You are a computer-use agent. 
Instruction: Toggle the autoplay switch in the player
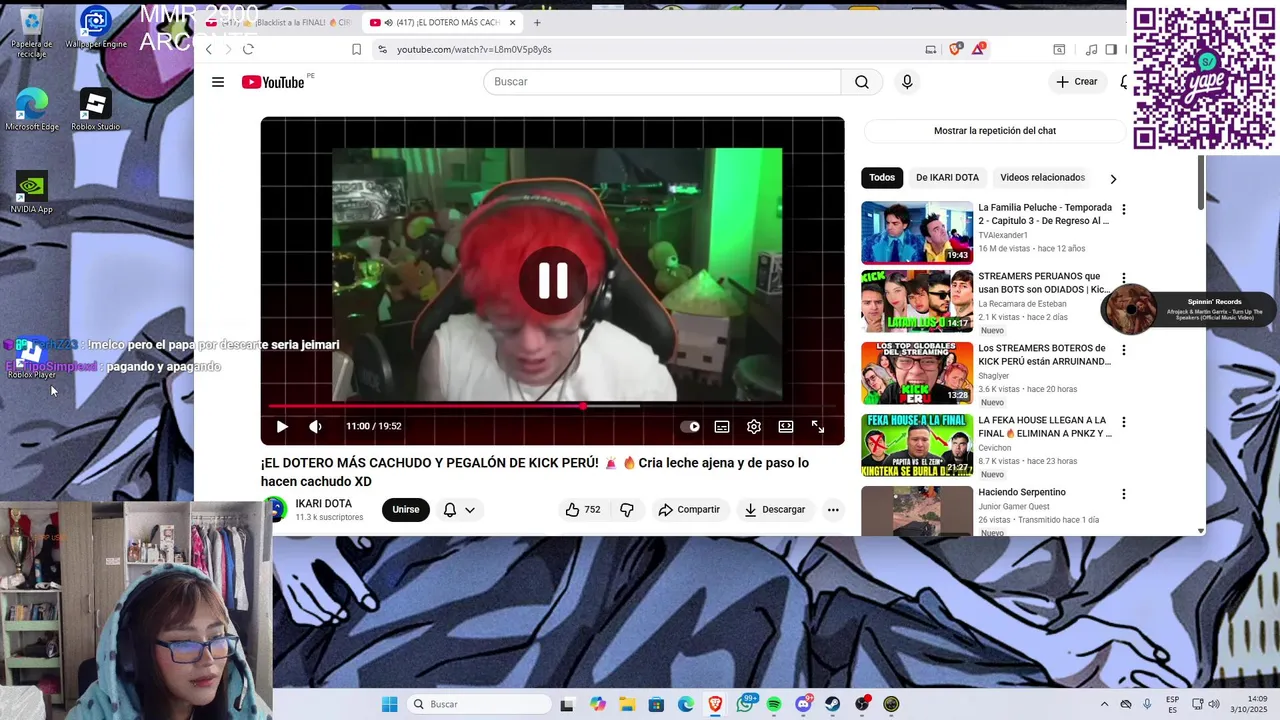690,427
